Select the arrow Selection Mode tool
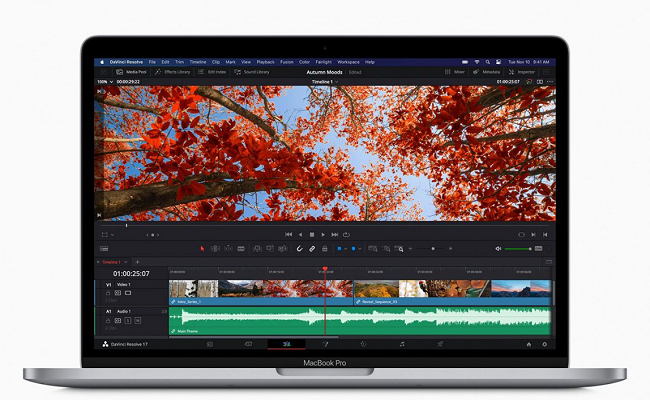The image size is (650, 400). 202,249
